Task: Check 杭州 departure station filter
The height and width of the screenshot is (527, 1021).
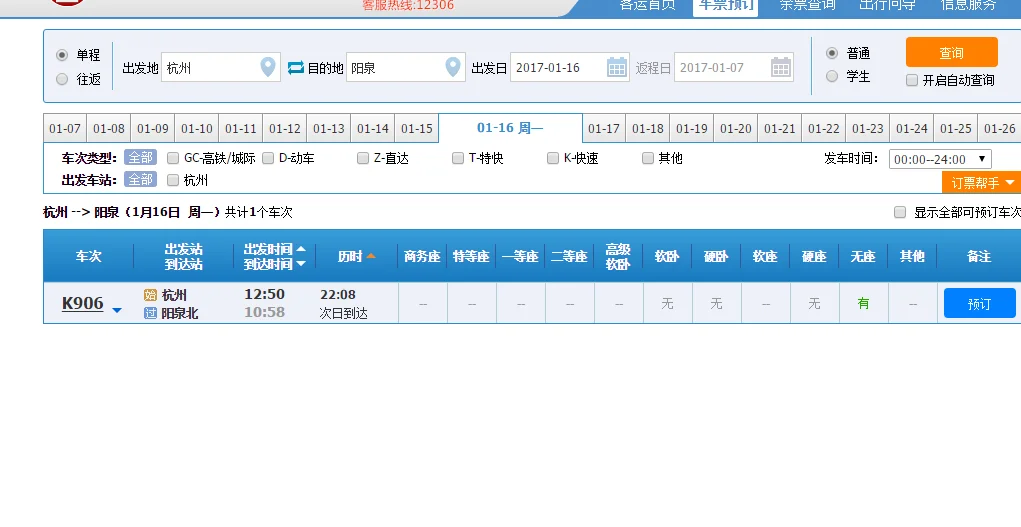Action: click(x=173, y=180)
